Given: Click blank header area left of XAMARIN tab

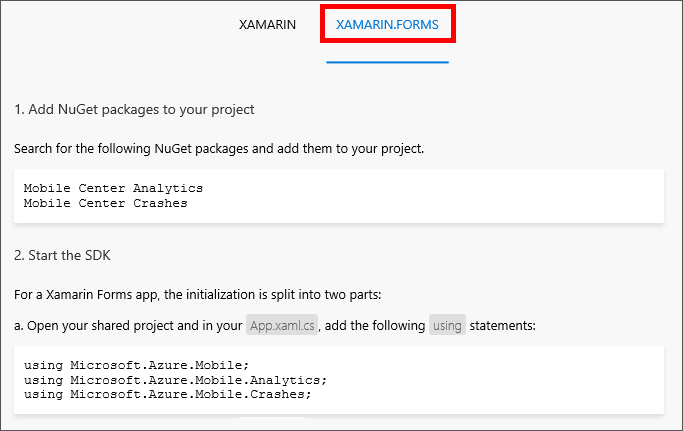Looking at the screenshot, I should point(110,25).
